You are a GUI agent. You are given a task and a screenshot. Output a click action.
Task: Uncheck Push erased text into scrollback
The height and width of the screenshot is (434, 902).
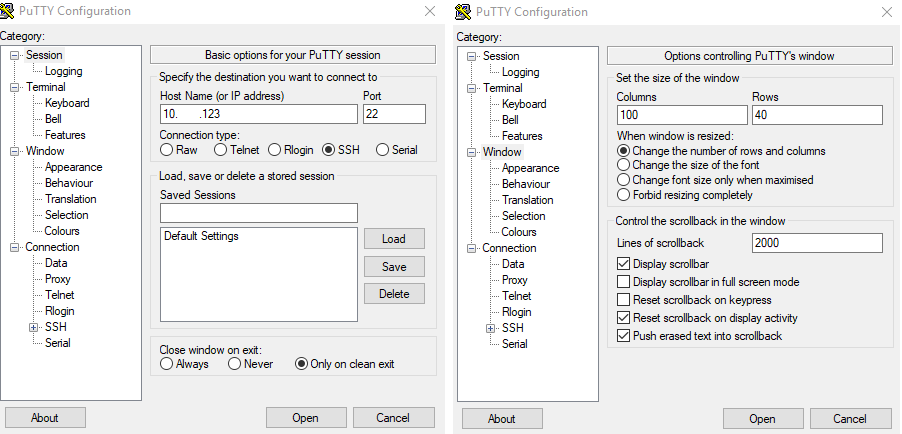pos(624,336)
